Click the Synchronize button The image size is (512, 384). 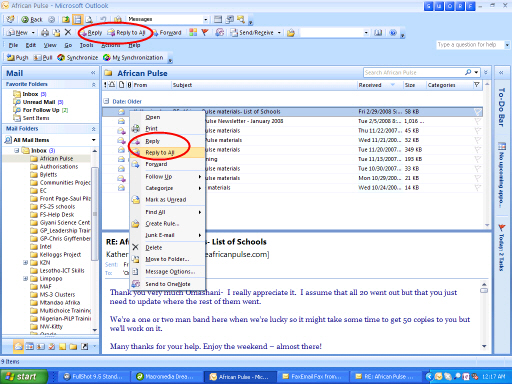click(x=78, y=58)
